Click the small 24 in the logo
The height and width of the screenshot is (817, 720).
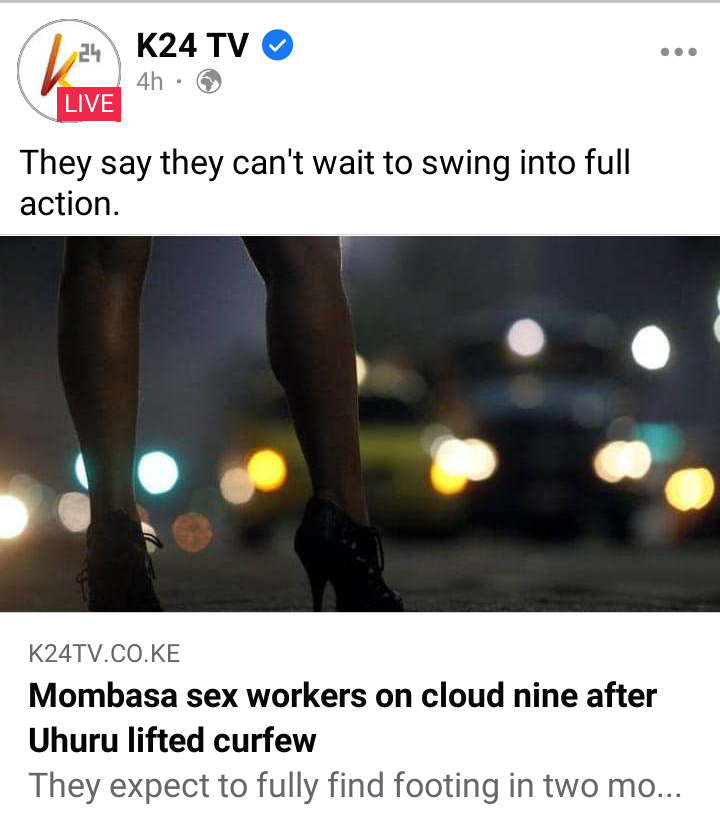click(x=90, y=53)
